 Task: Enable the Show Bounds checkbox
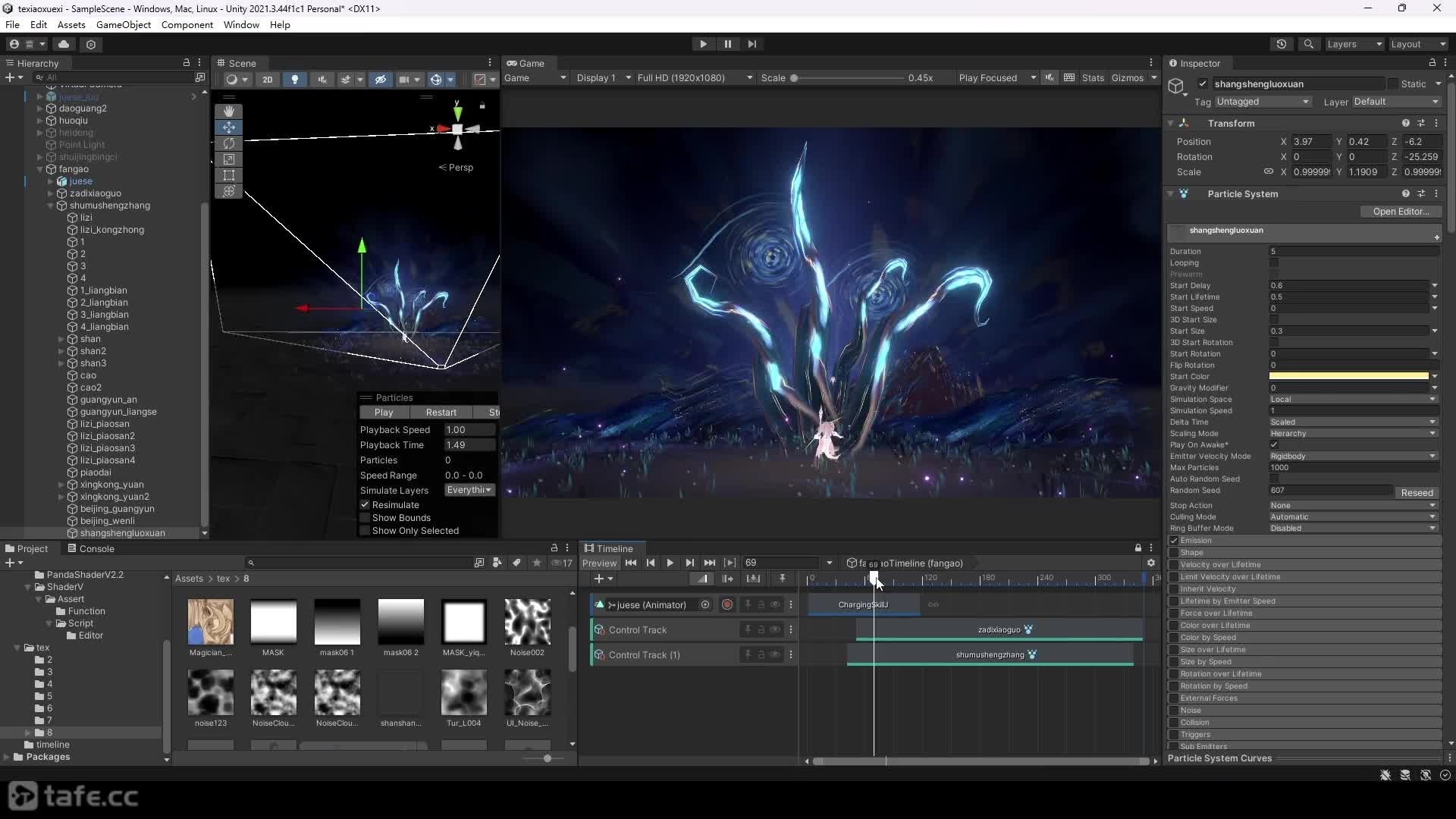365,518
